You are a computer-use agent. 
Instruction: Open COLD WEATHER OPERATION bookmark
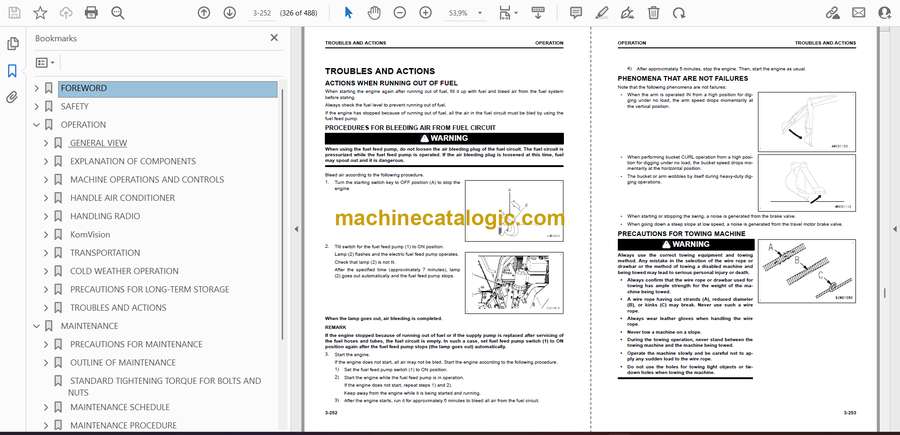coord(125,271)
